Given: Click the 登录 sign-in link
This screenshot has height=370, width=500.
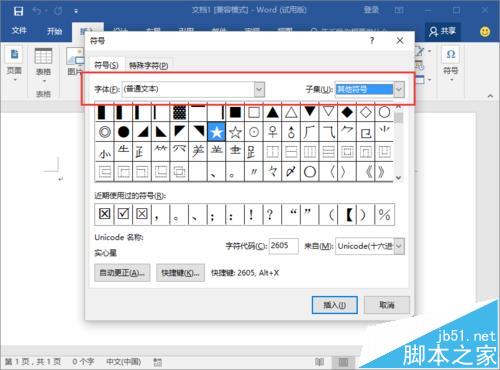Looking at the screenshot, I should 371,10.
